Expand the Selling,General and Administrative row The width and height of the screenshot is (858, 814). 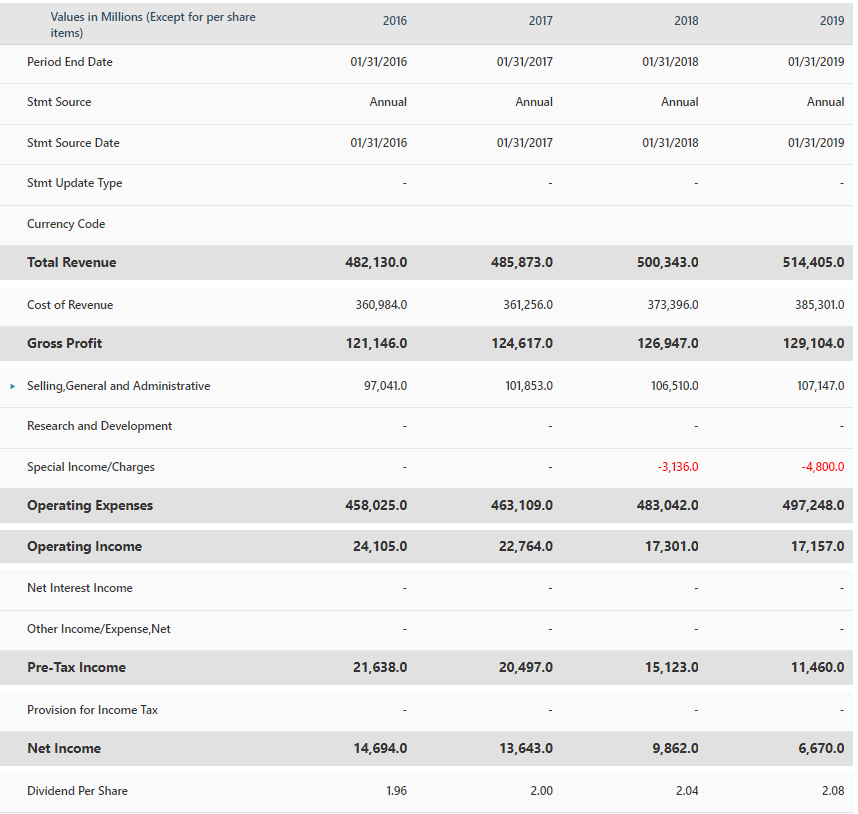click(13, 385)
